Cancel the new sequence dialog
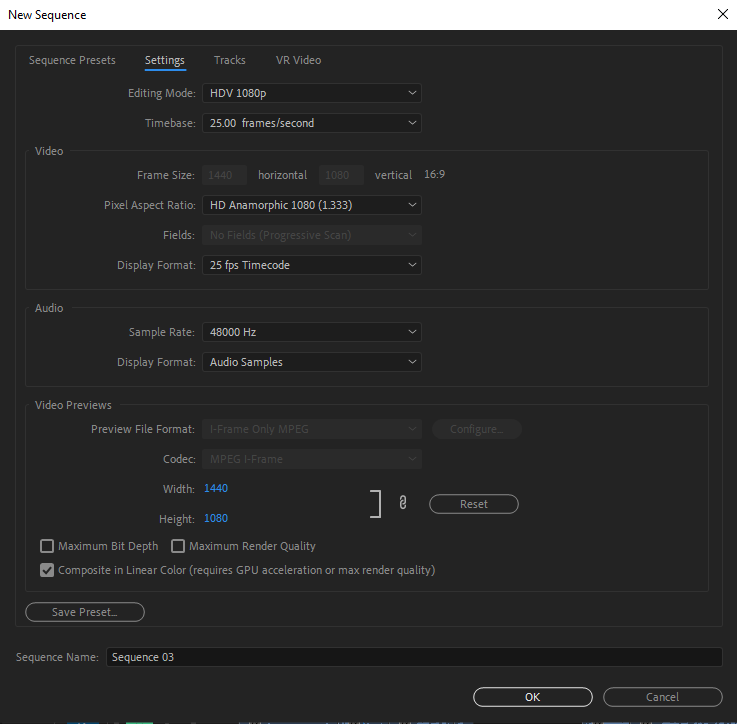The image size is (737, 724). coord(662,697)
